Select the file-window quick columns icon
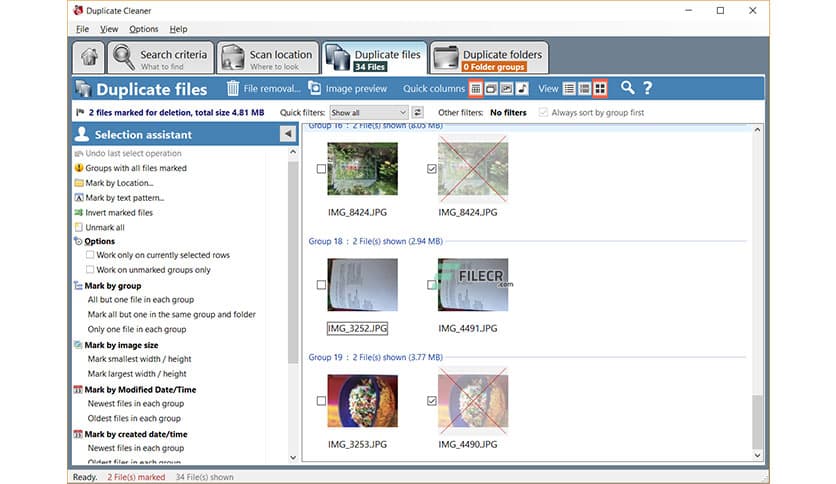 pyautogui.click(x=491, y=88)
